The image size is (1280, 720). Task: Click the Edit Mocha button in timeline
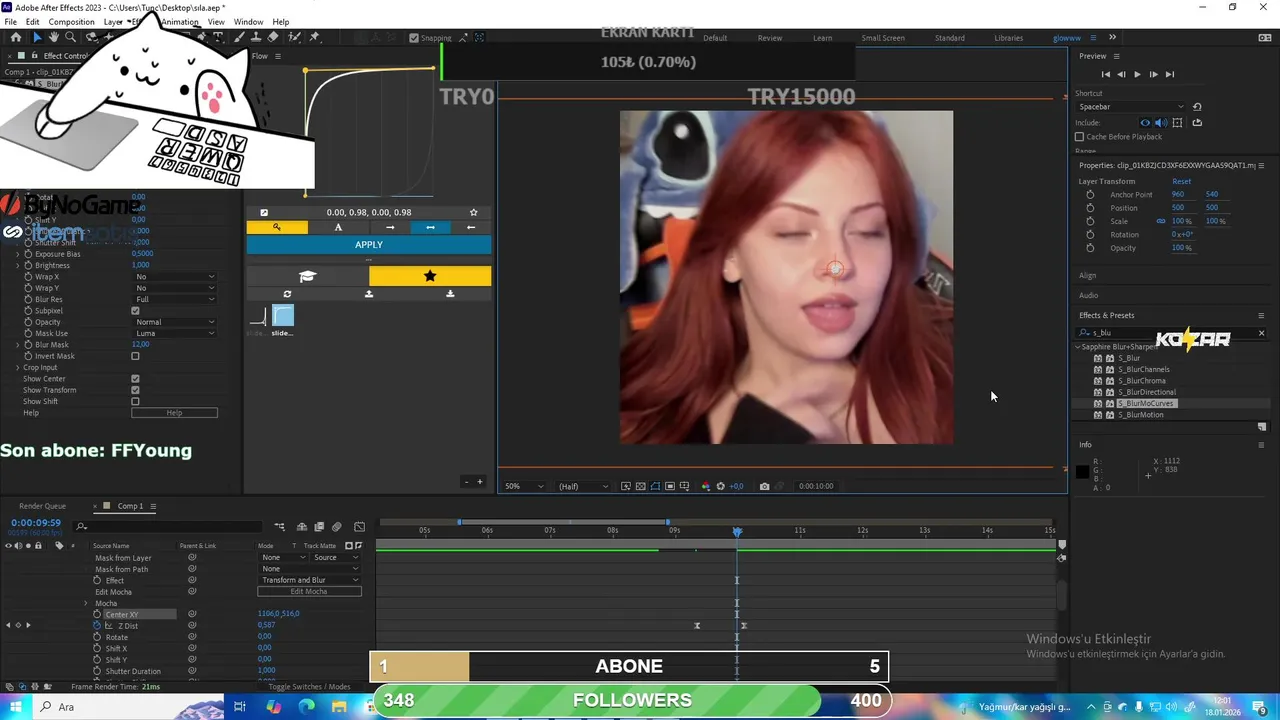click(309, 592)
